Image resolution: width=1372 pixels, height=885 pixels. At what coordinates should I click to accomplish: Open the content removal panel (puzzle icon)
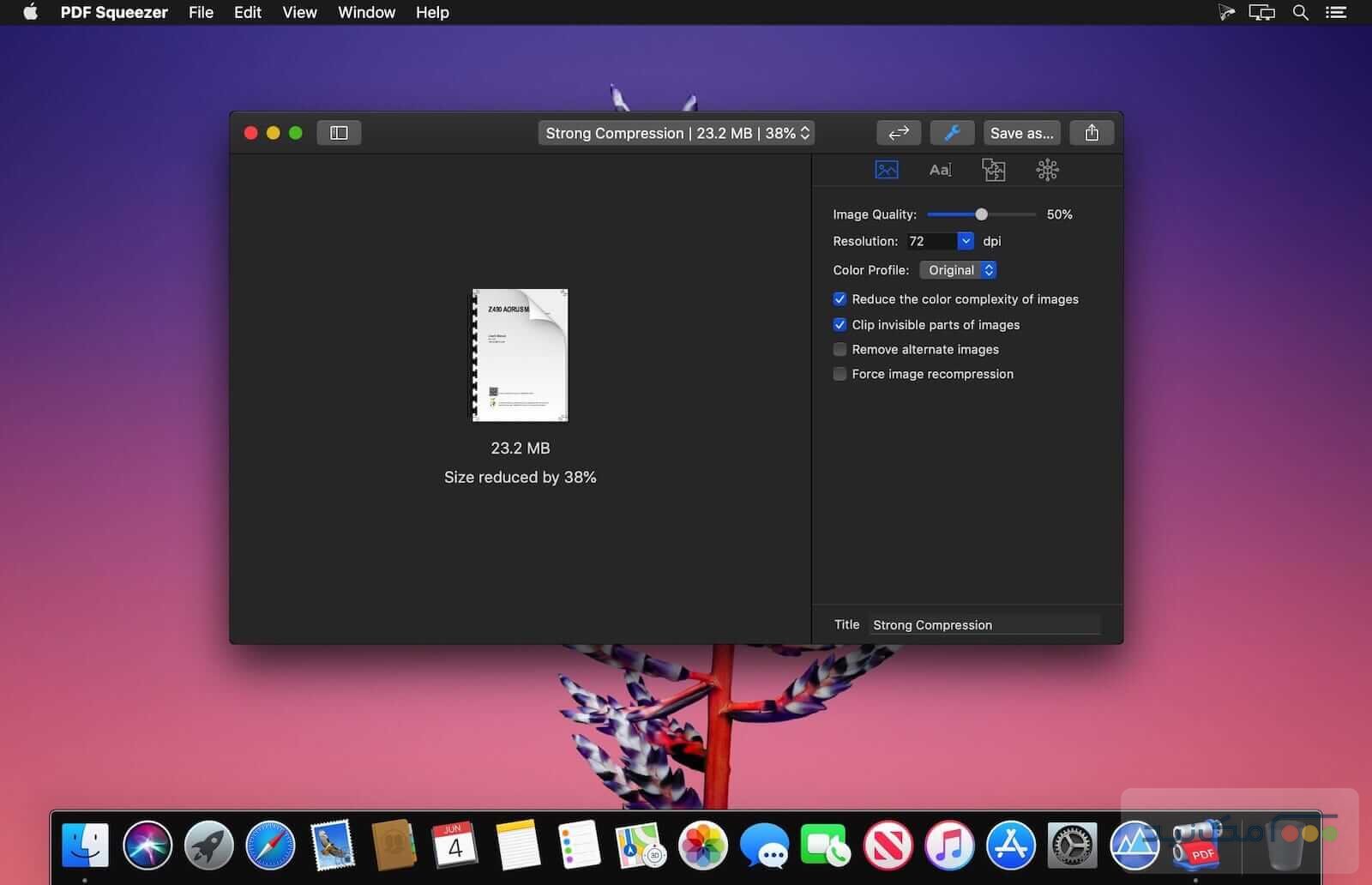994,169
